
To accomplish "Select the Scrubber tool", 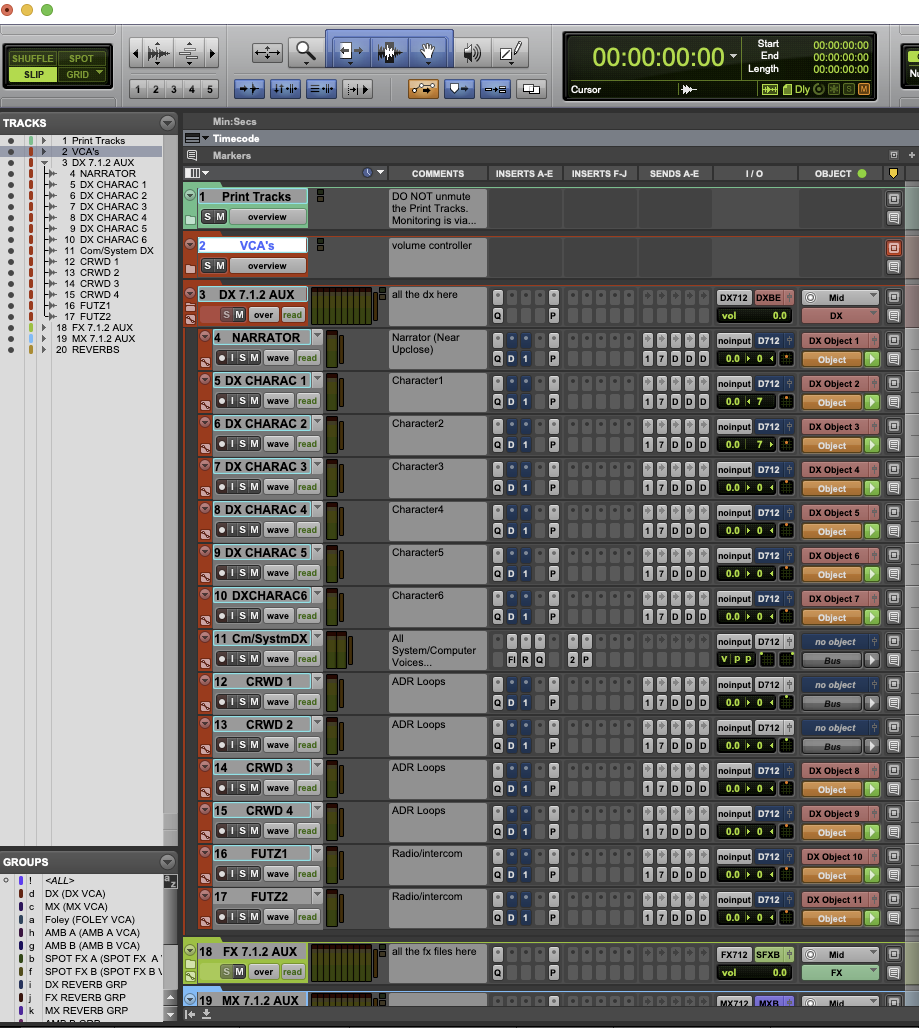I will click(470, 53).
